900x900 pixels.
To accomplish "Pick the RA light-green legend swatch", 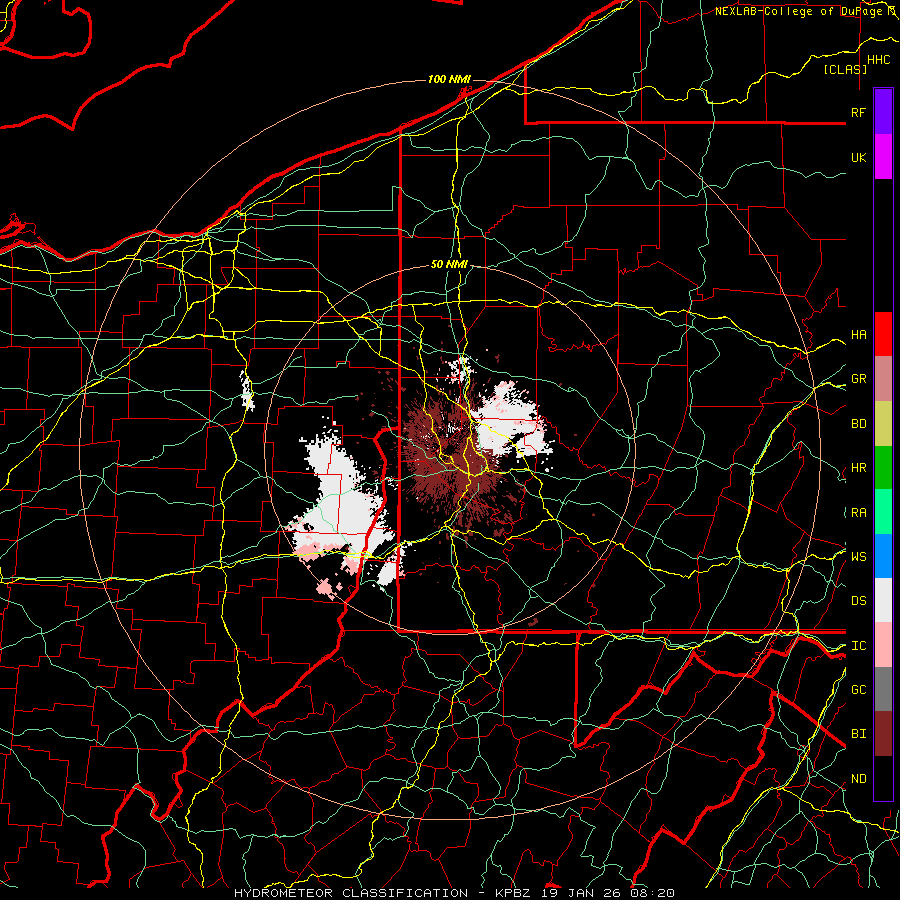I will [x=883, y=512].
